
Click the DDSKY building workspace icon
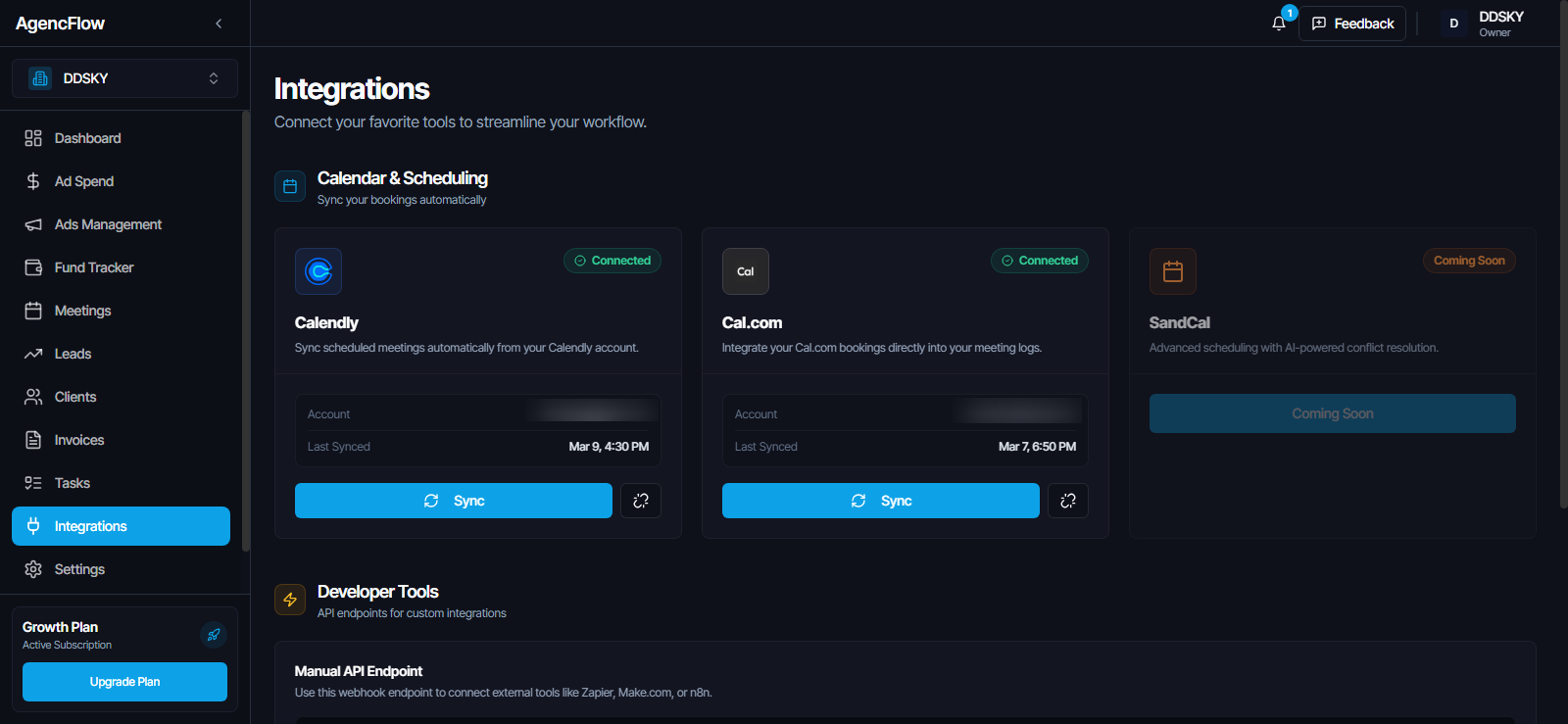pos(40,78)
